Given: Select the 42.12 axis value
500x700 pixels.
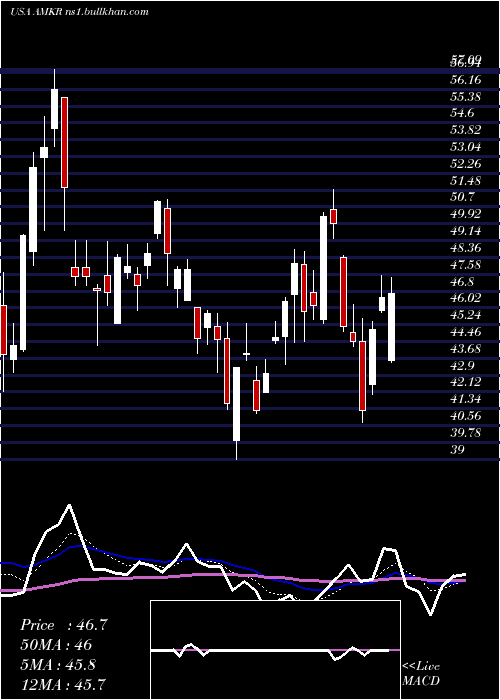Looking at the screenshot, I should pos(466,382).
